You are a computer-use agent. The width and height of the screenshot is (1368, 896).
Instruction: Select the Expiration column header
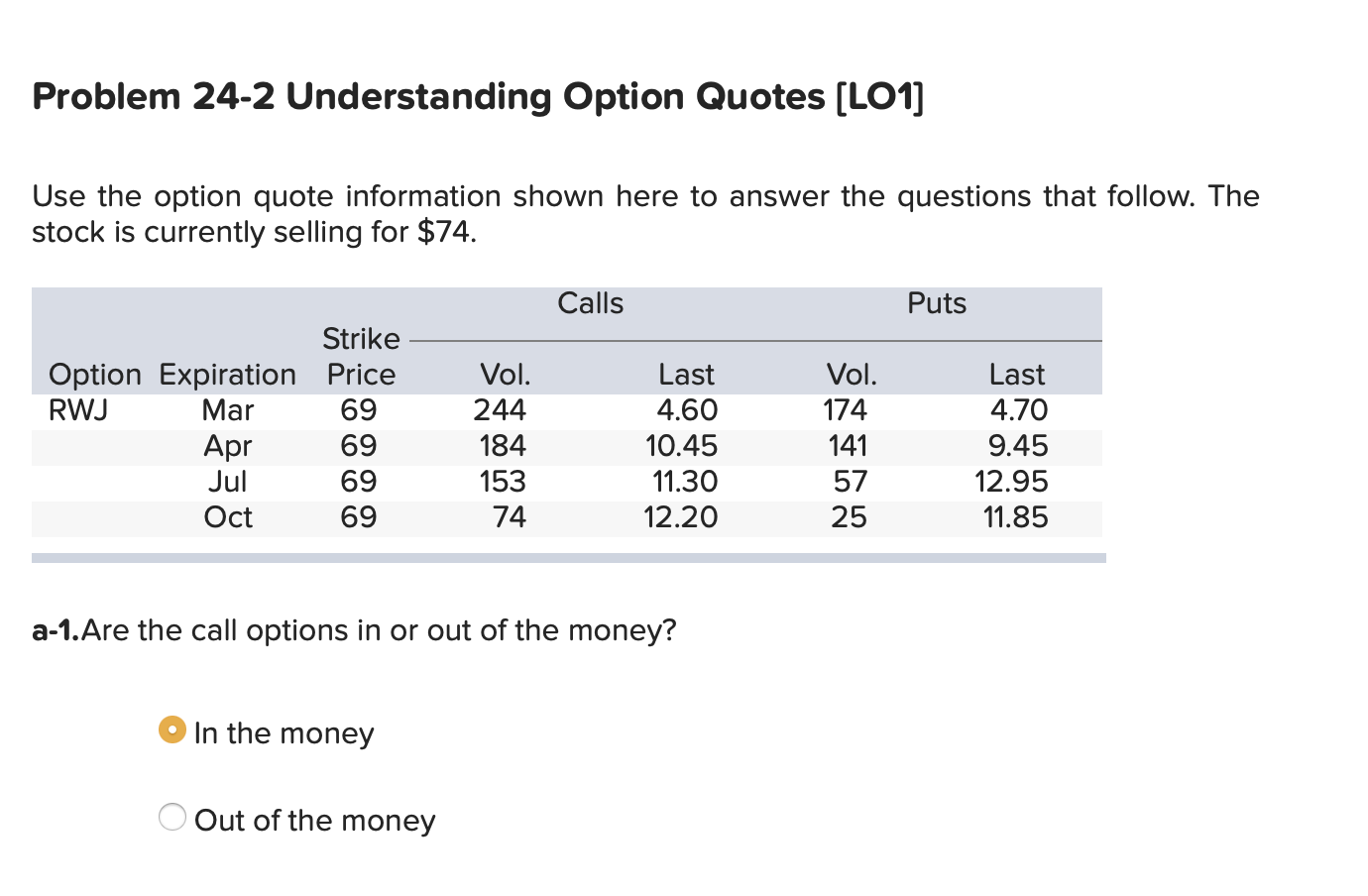point(227,374)
